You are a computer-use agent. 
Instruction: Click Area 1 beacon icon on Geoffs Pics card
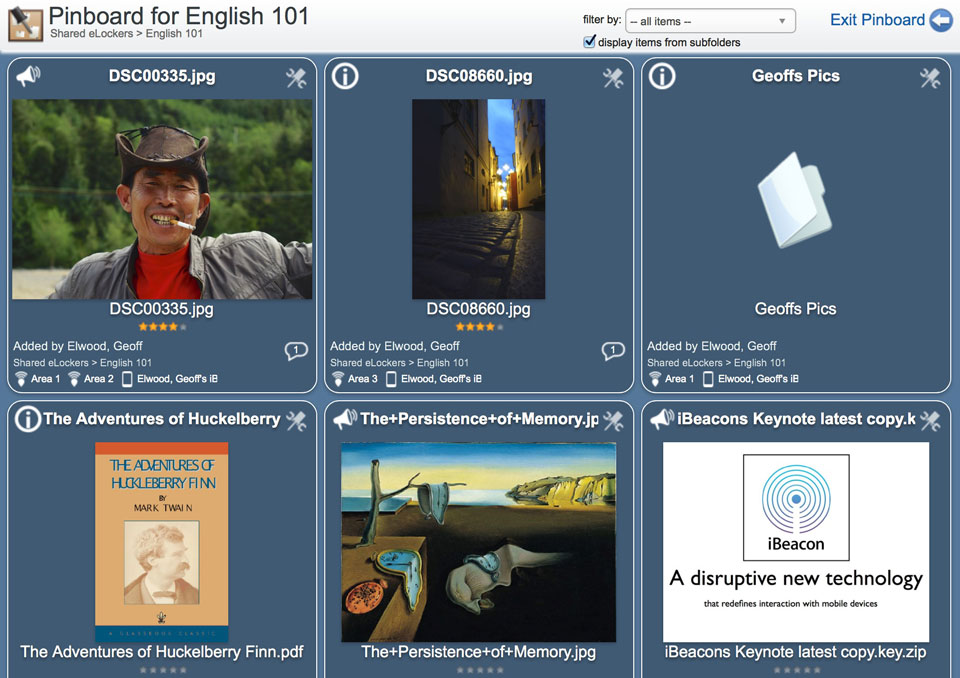pyautogui.click(x=655, y=379)
